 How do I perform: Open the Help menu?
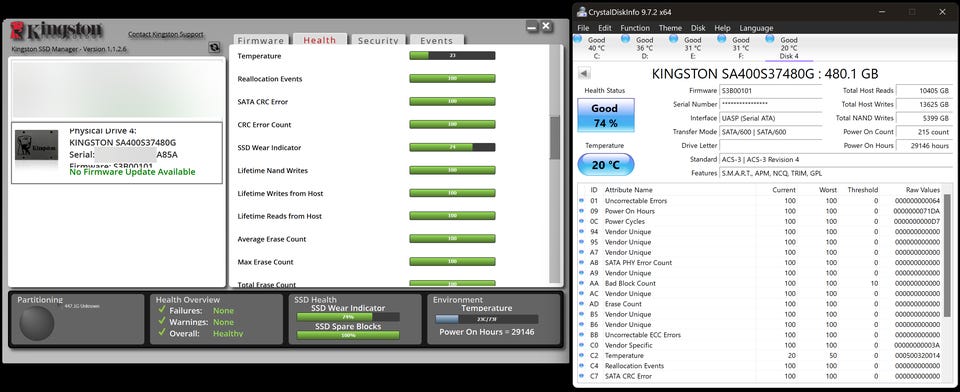click(x=722, y=28)
